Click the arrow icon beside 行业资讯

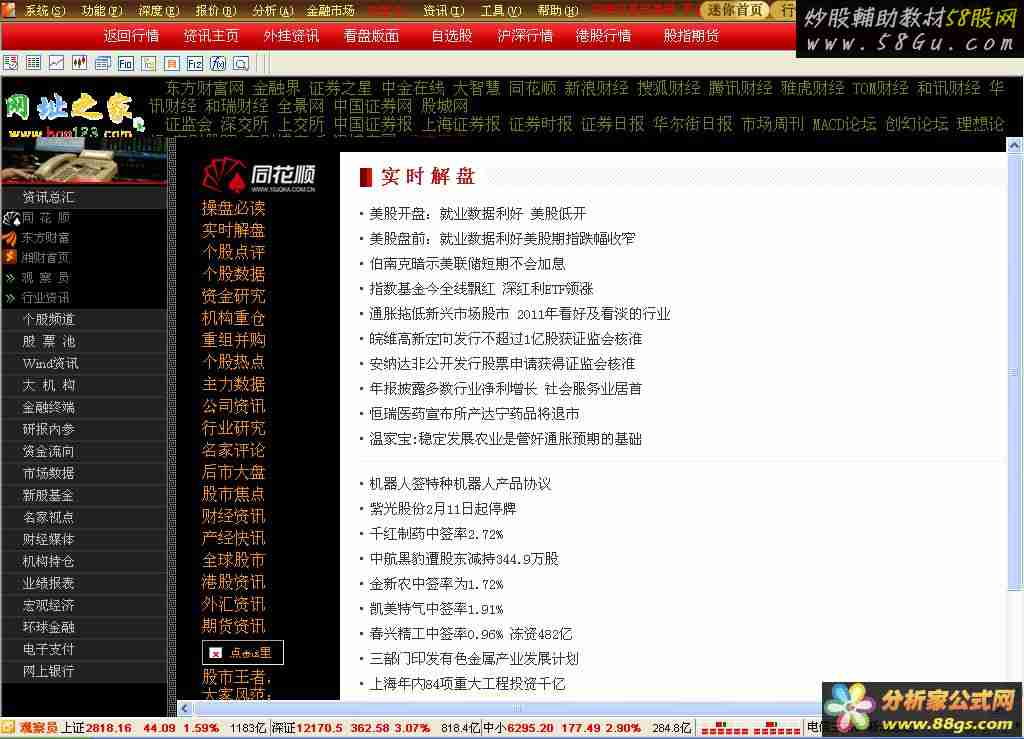10,298
